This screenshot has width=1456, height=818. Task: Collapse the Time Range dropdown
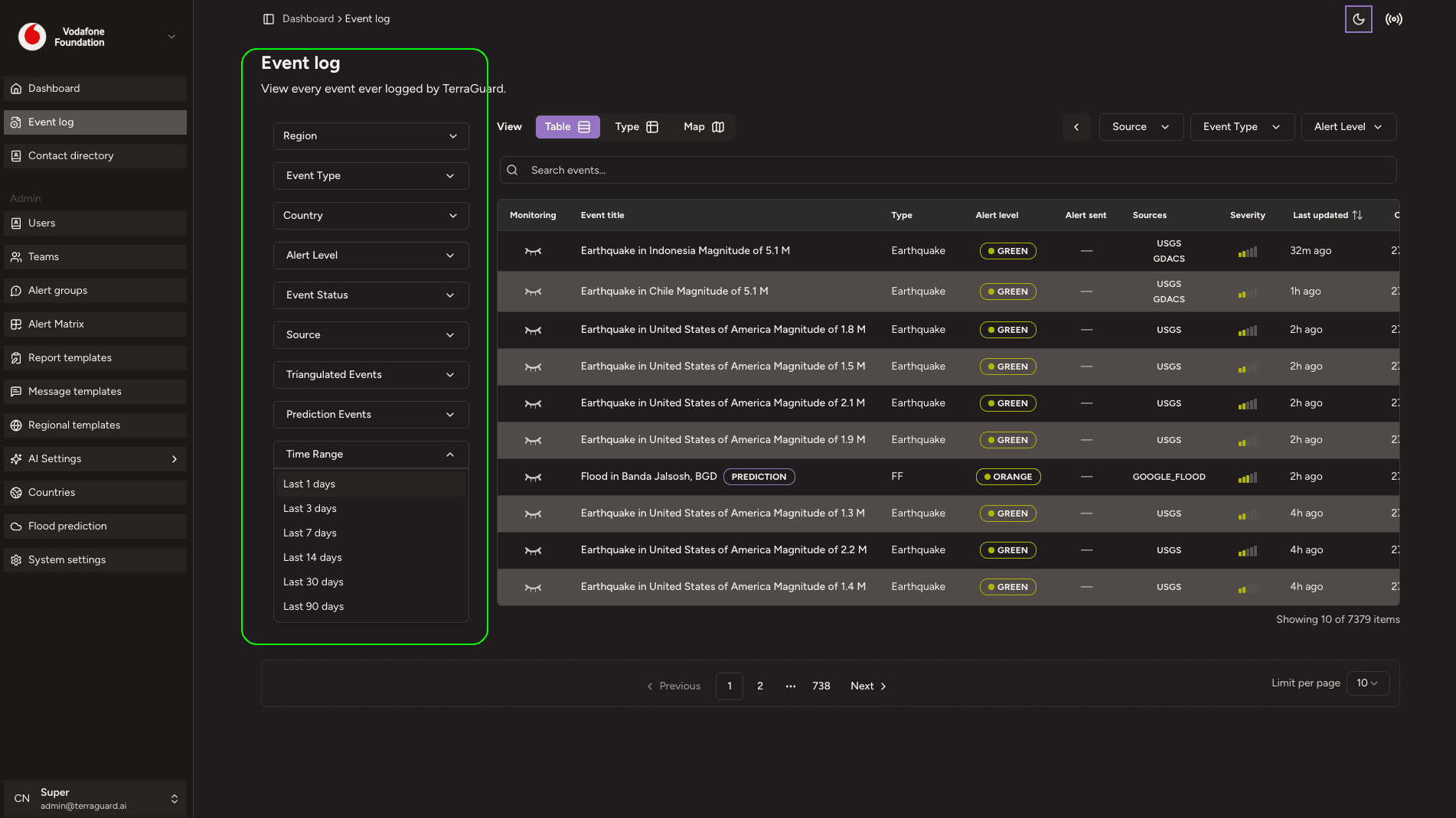coord(371,455)
